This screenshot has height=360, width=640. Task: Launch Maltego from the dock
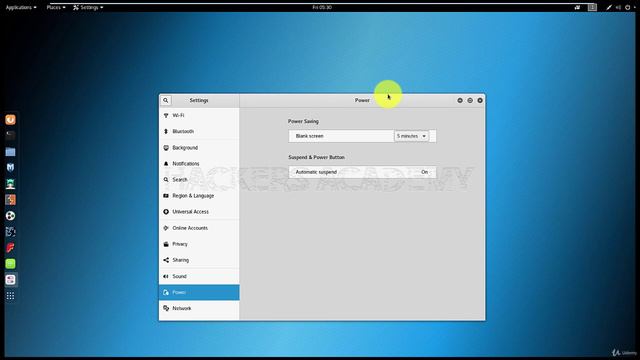tap(11, 232)
